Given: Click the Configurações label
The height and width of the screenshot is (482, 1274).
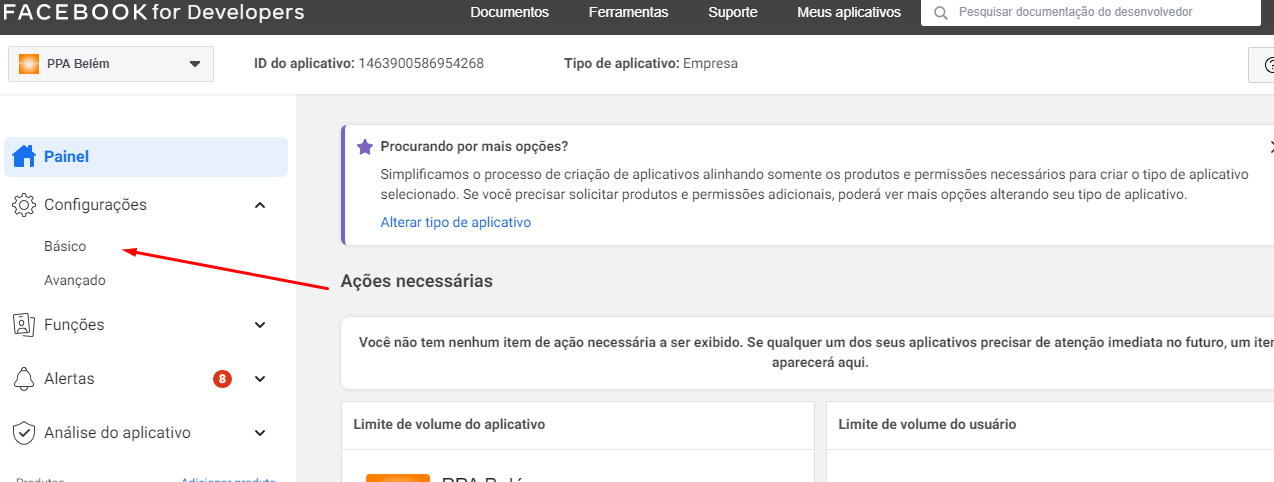Looking at the screenshot, I should (95, 205).
